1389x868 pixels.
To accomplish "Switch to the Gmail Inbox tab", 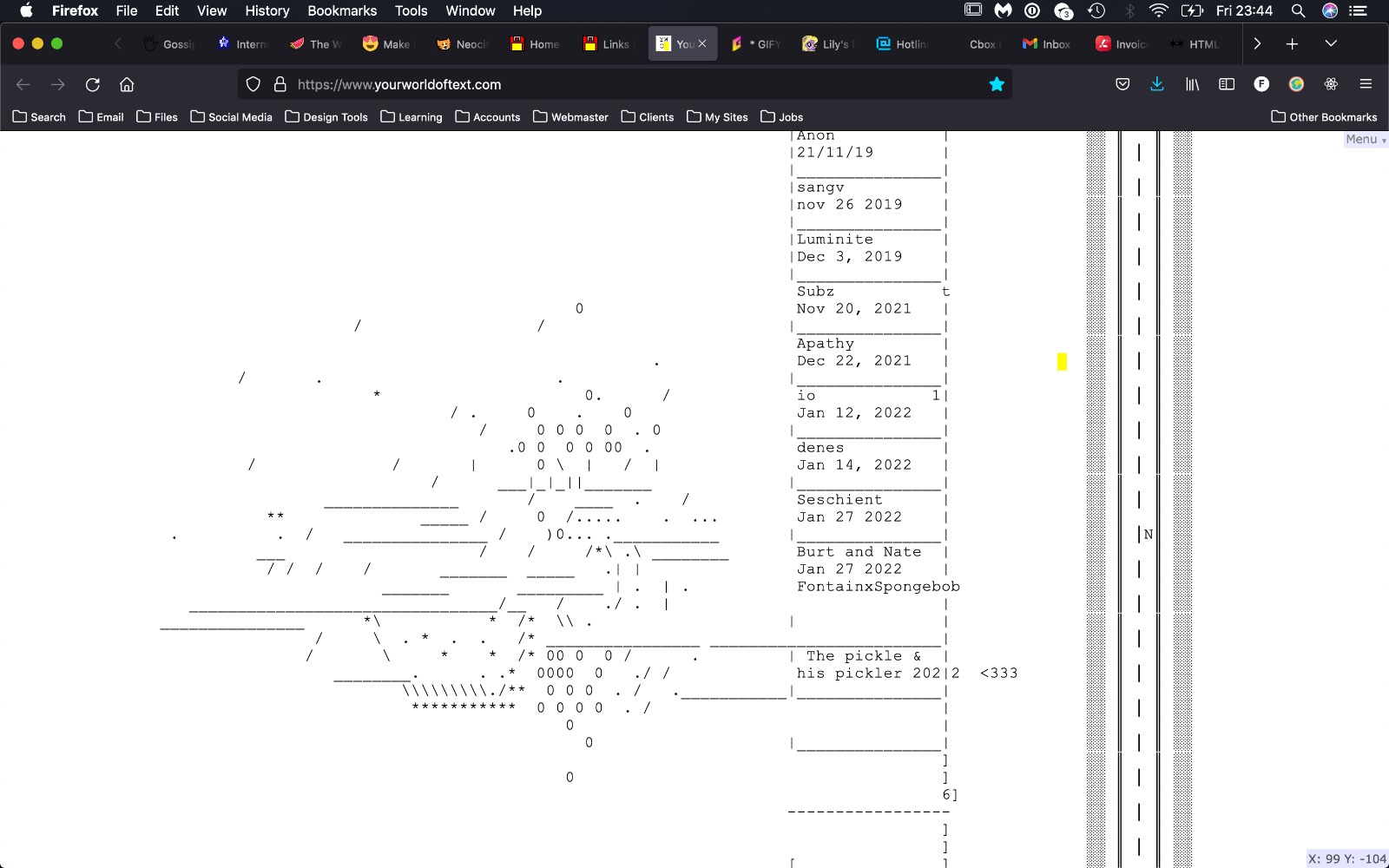I will point(1049,43).
